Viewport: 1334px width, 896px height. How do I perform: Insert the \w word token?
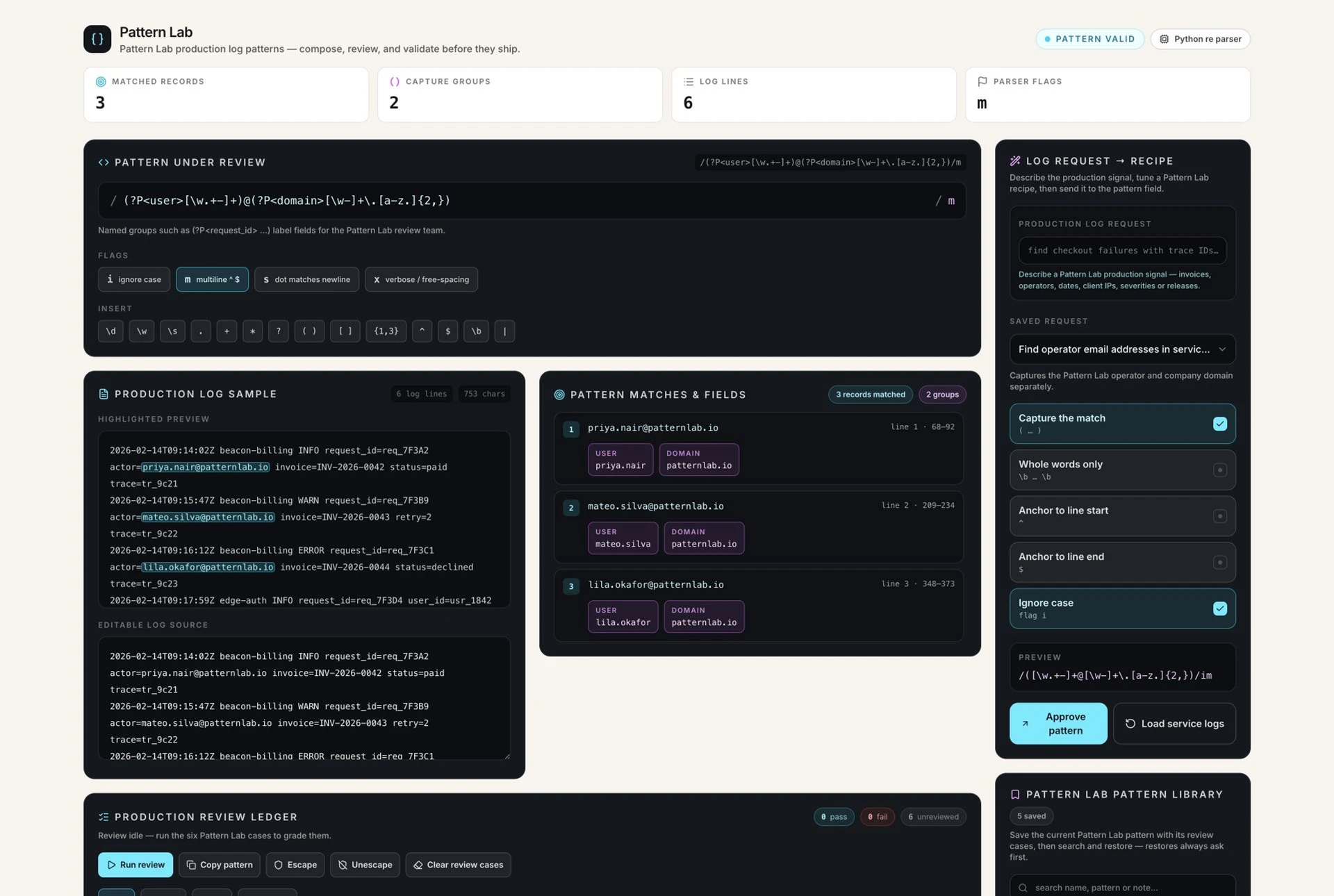(x=142, y=331)
